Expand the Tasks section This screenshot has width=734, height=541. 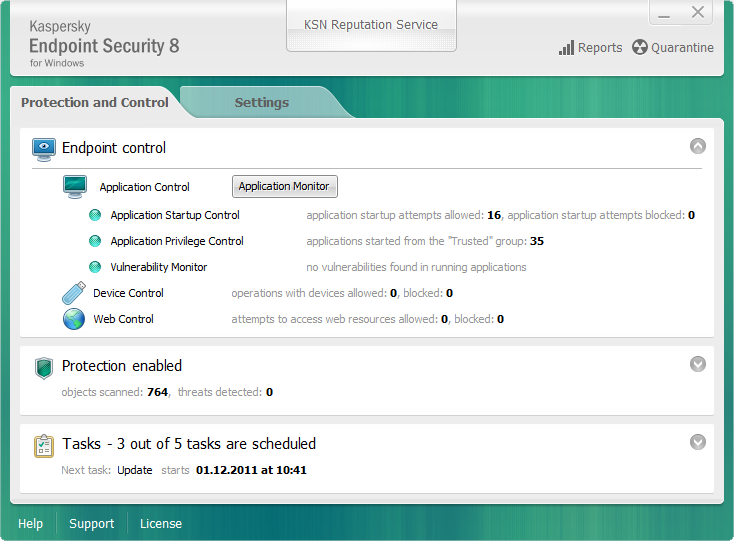(698, 442)
